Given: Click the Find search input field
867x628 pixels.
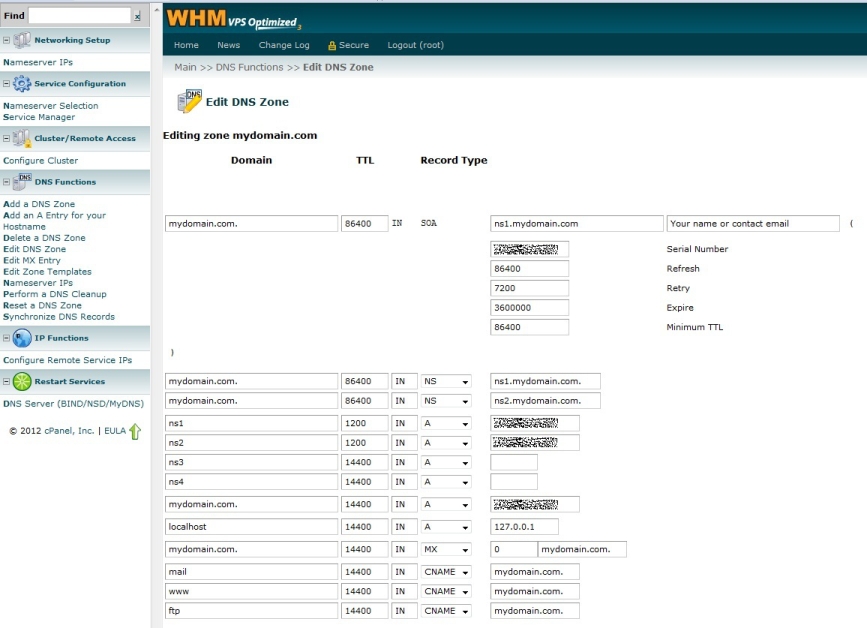Looking at the screenshot, I should (x=80, y=16).
